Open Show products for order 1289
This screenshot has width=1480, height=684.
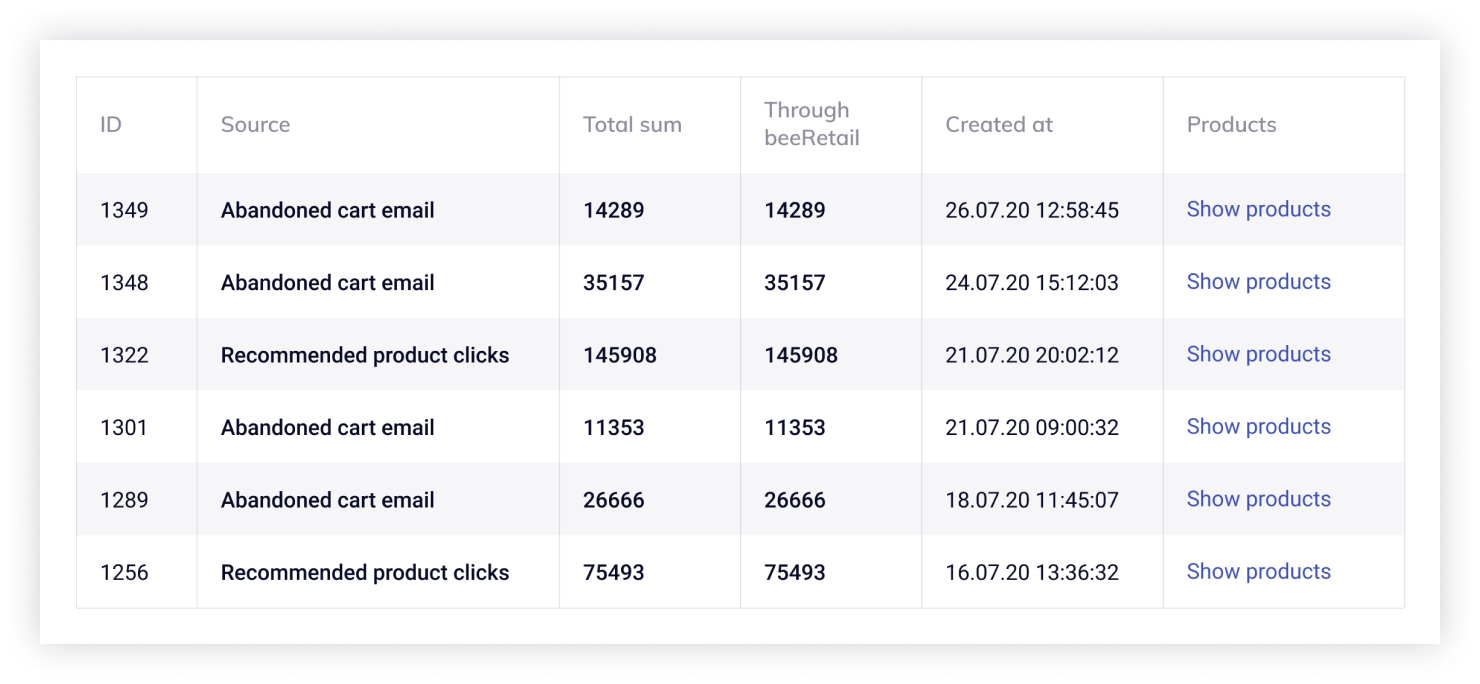(1258, 499)
